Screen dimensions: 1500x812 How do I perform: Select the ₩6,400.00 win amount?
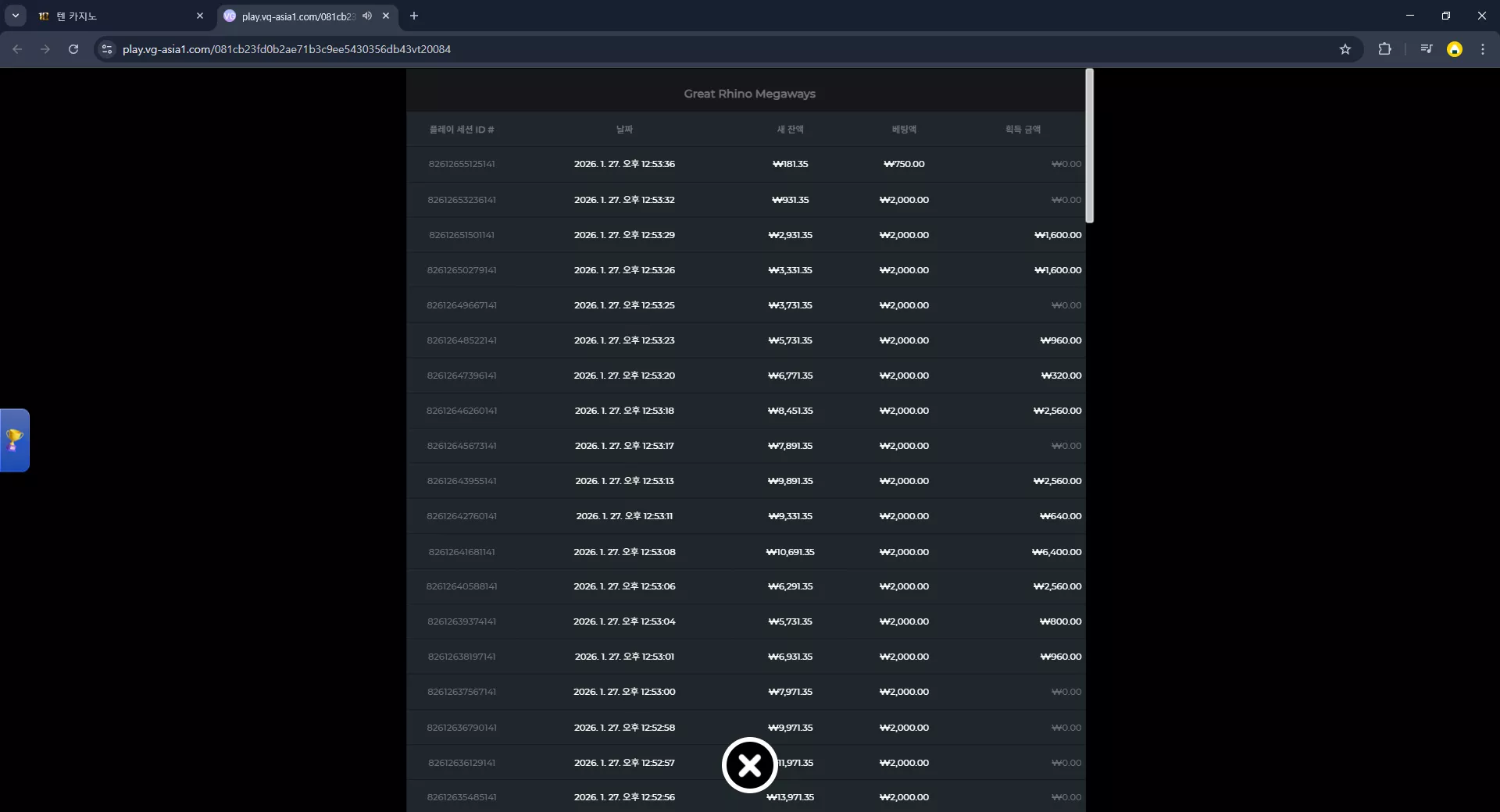(x=1056, y=552)
